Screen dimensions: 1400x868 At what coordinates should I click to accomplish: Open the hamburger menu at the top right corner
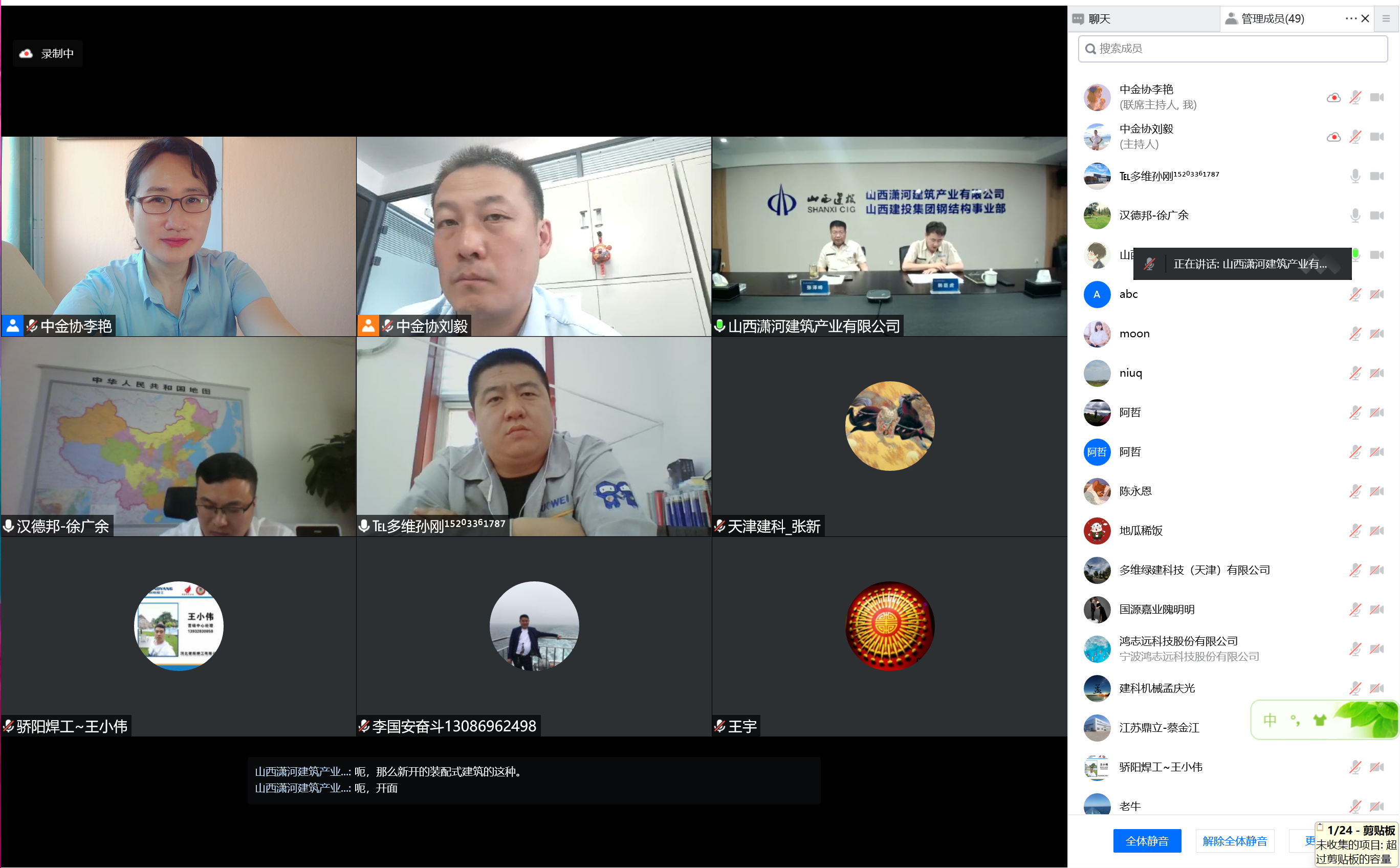[x=1386, y=18]
